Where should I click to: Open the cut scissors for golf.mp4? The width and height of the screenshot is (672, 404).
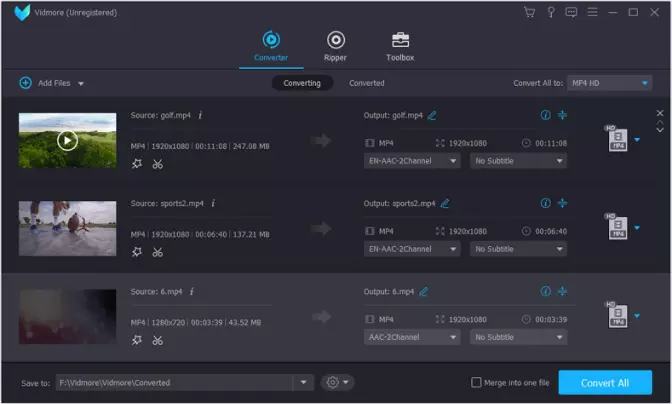pyautogui.click(x=158, y=164)
